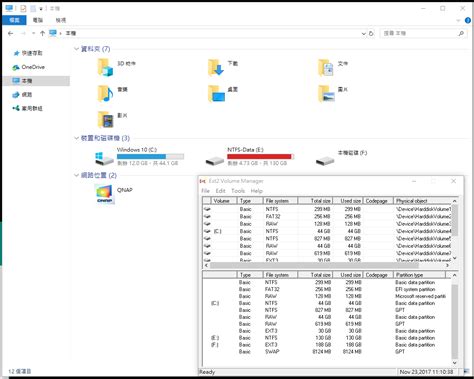Open recent locations dropdown next to forward arrow
The image size is (474, 379).
click(33, 33)
